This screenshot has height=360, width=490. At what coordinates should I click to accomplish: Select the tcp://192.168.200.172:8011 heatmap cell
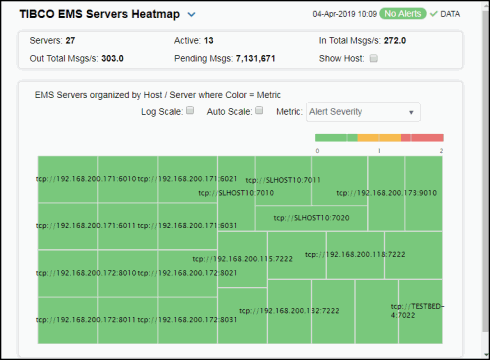tap(68, 320)
